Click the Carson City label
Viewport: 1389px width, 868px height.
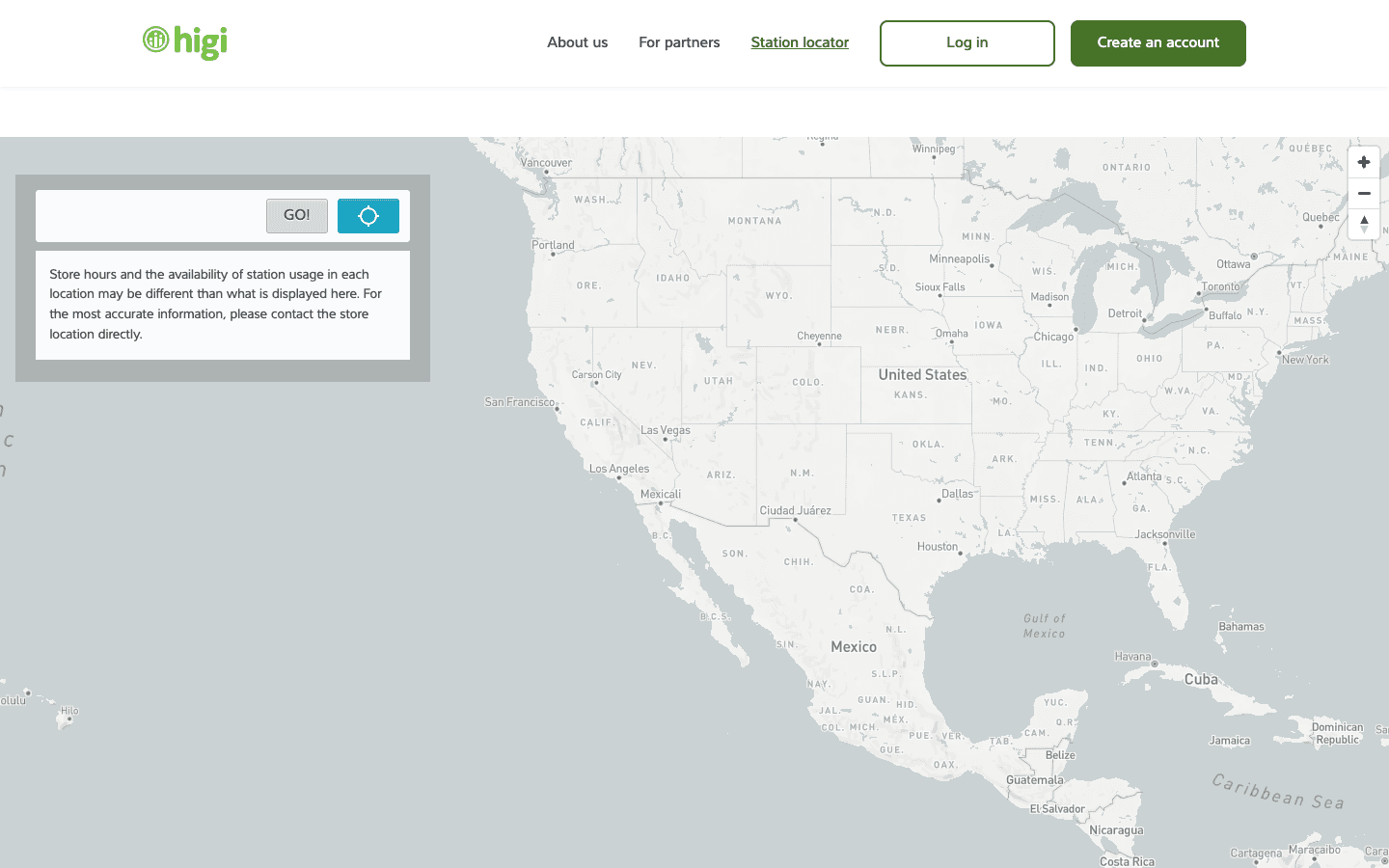tap(596, 375)
